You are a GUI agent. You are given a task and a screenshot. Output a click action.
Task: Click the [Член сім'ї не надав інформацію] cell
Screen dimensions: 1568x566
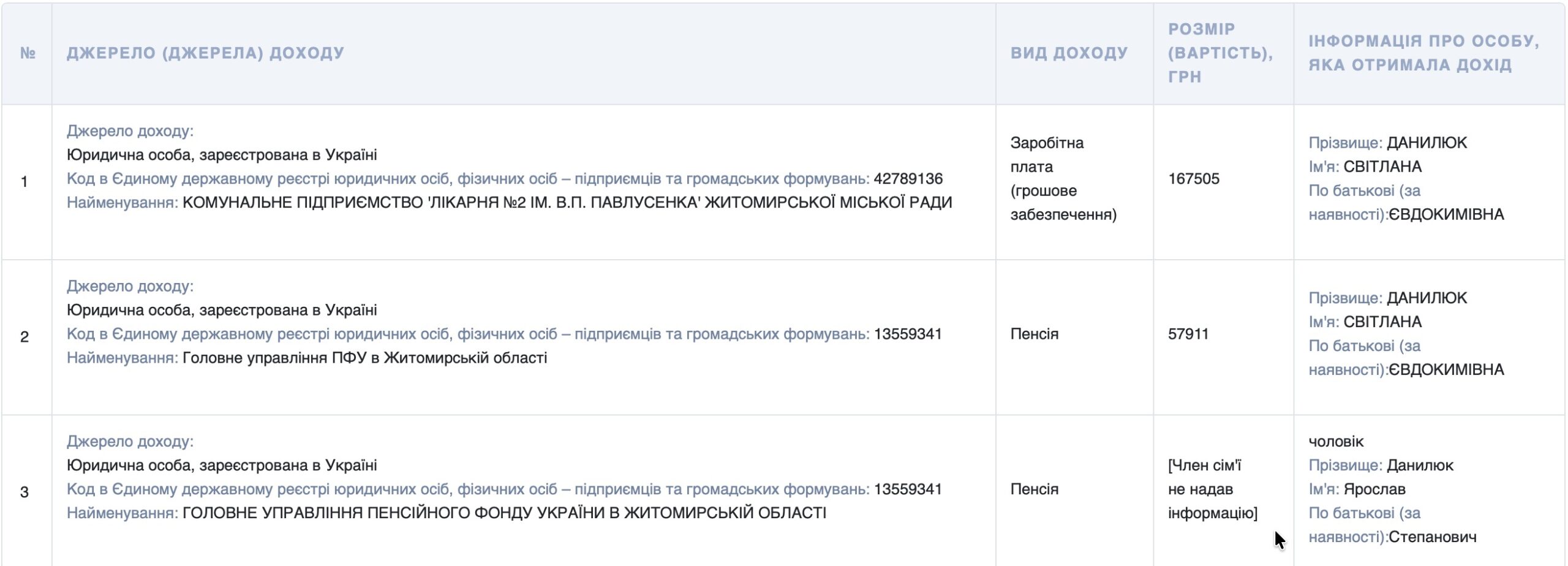tap(1213, 489)
